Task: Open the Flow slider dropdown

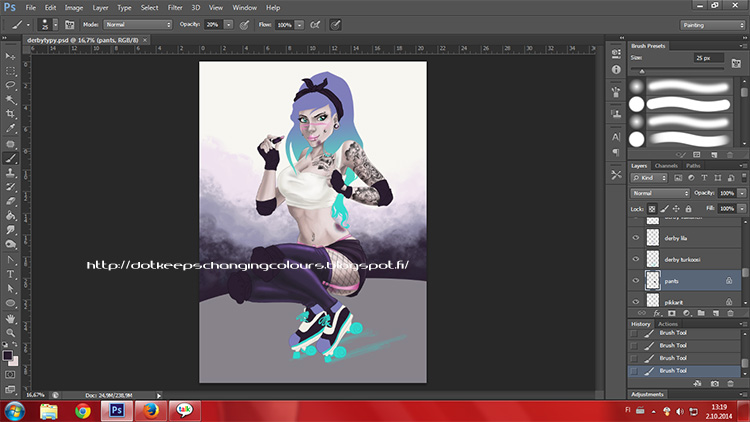Action: pos(299,25)
